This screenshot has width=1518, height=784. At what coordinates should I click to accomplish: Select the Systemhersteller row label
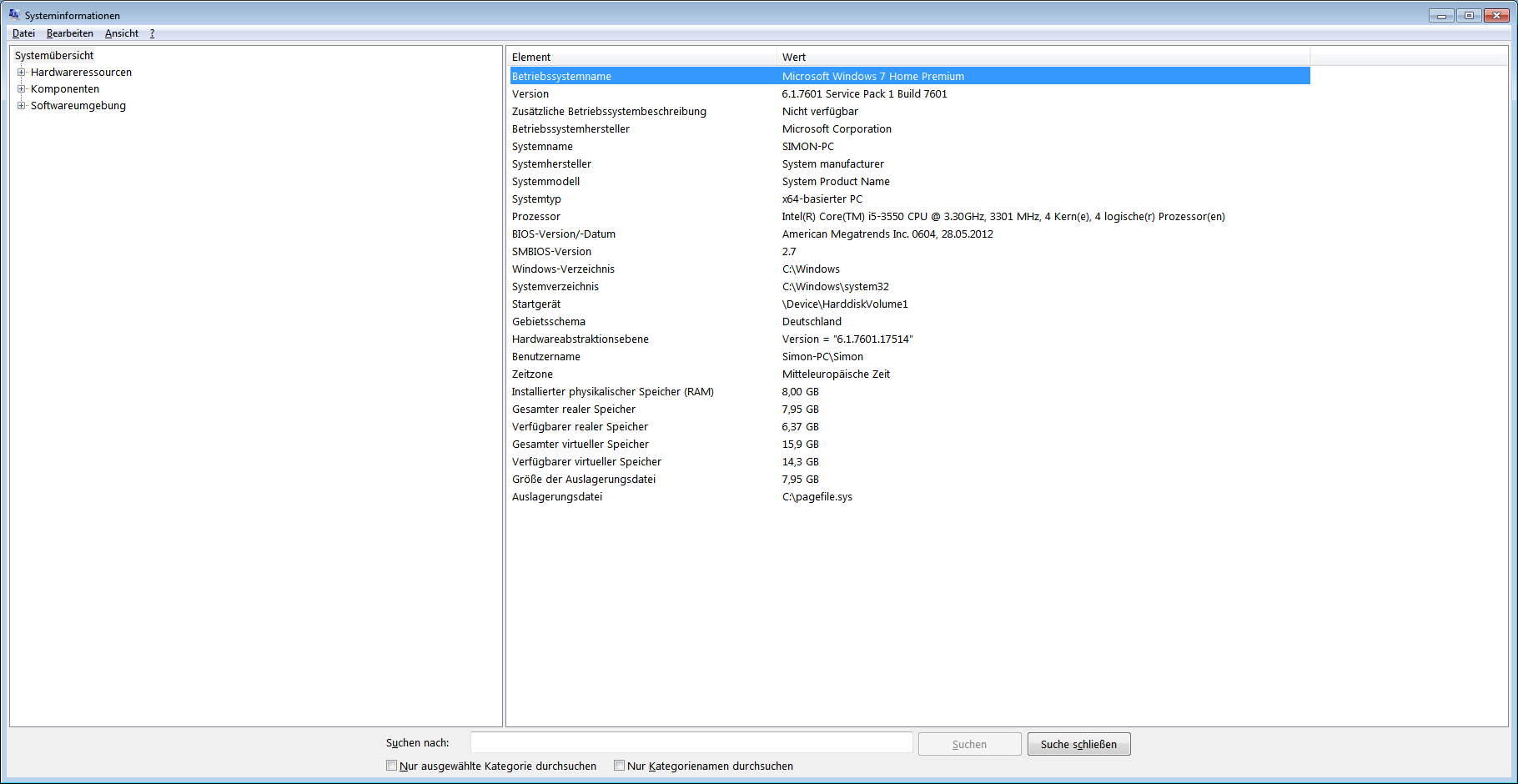pyautogui.click(x=551, y=163)
